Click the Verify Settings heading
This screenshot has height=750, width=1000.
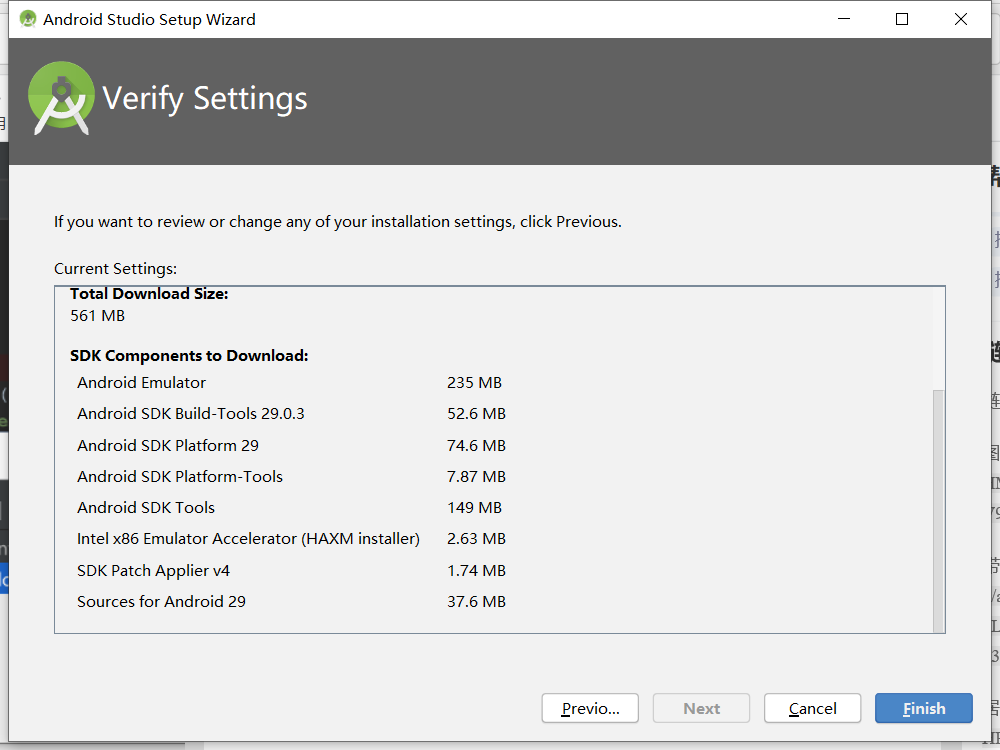coord(205,99)
